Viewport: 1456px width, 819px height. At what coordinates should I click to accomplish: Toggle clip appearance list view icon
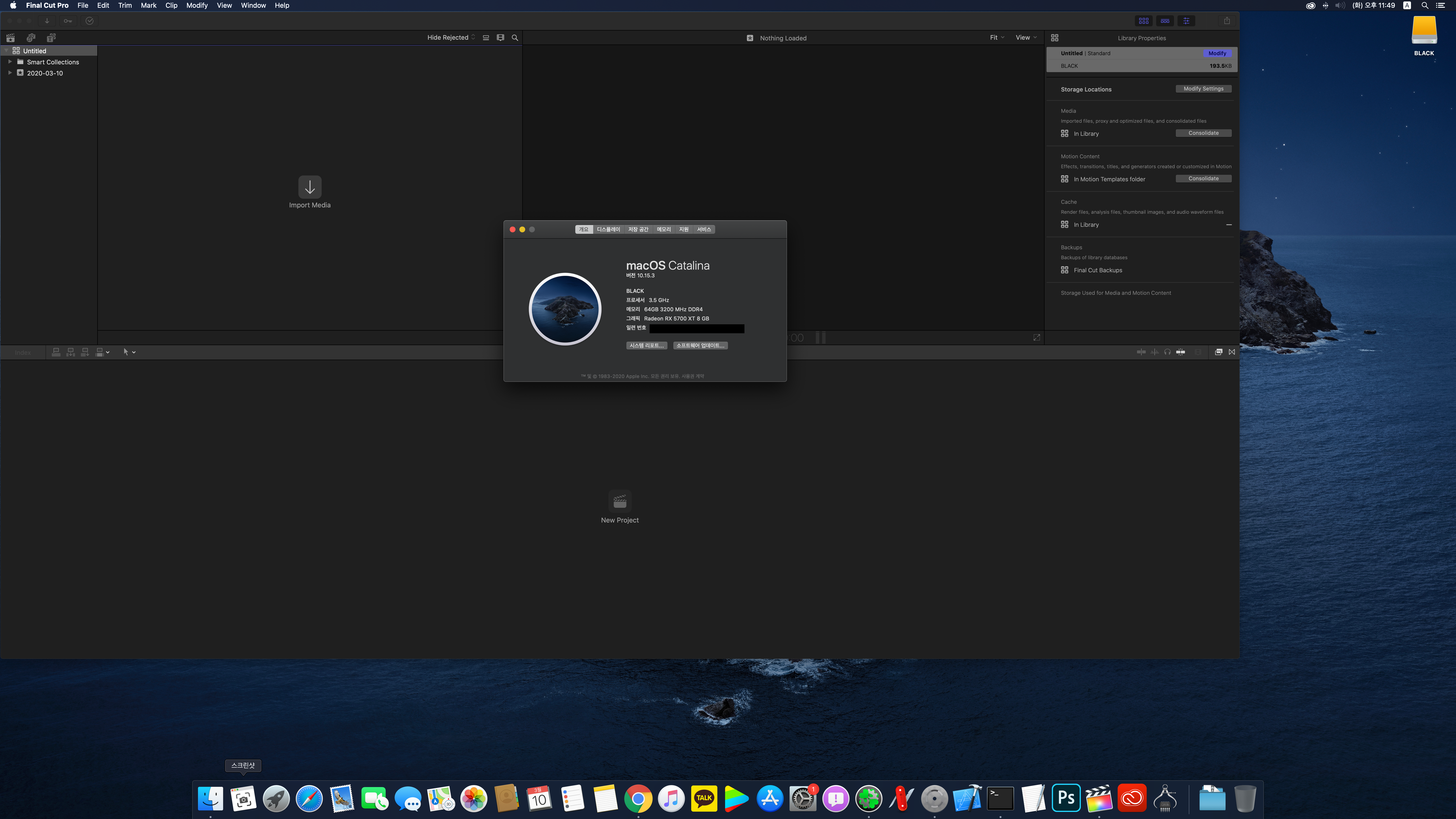pos(485,38)
